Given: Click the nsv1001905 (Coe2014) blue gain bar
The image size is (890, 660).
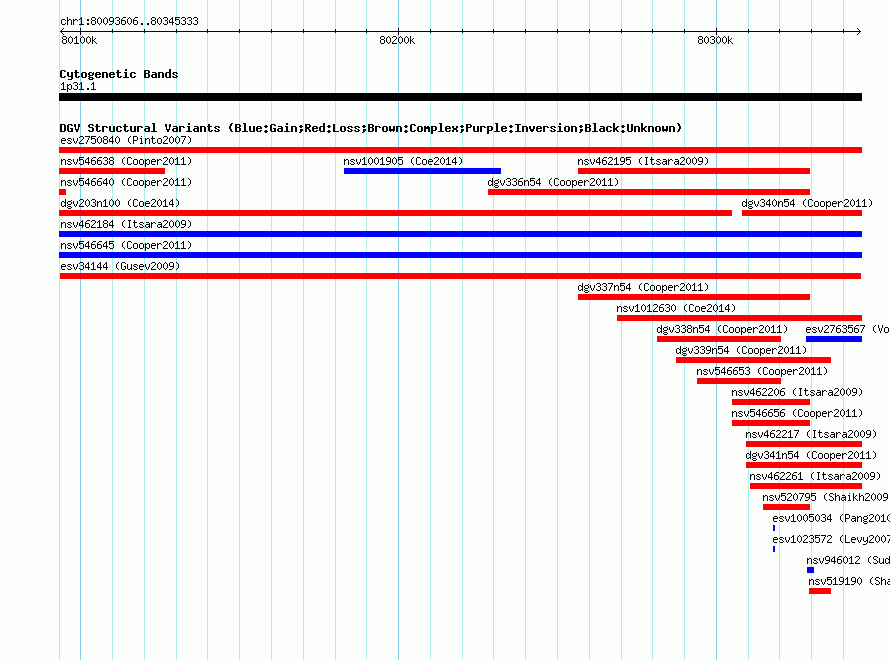Looking at the screenshot, I should 422,171.
